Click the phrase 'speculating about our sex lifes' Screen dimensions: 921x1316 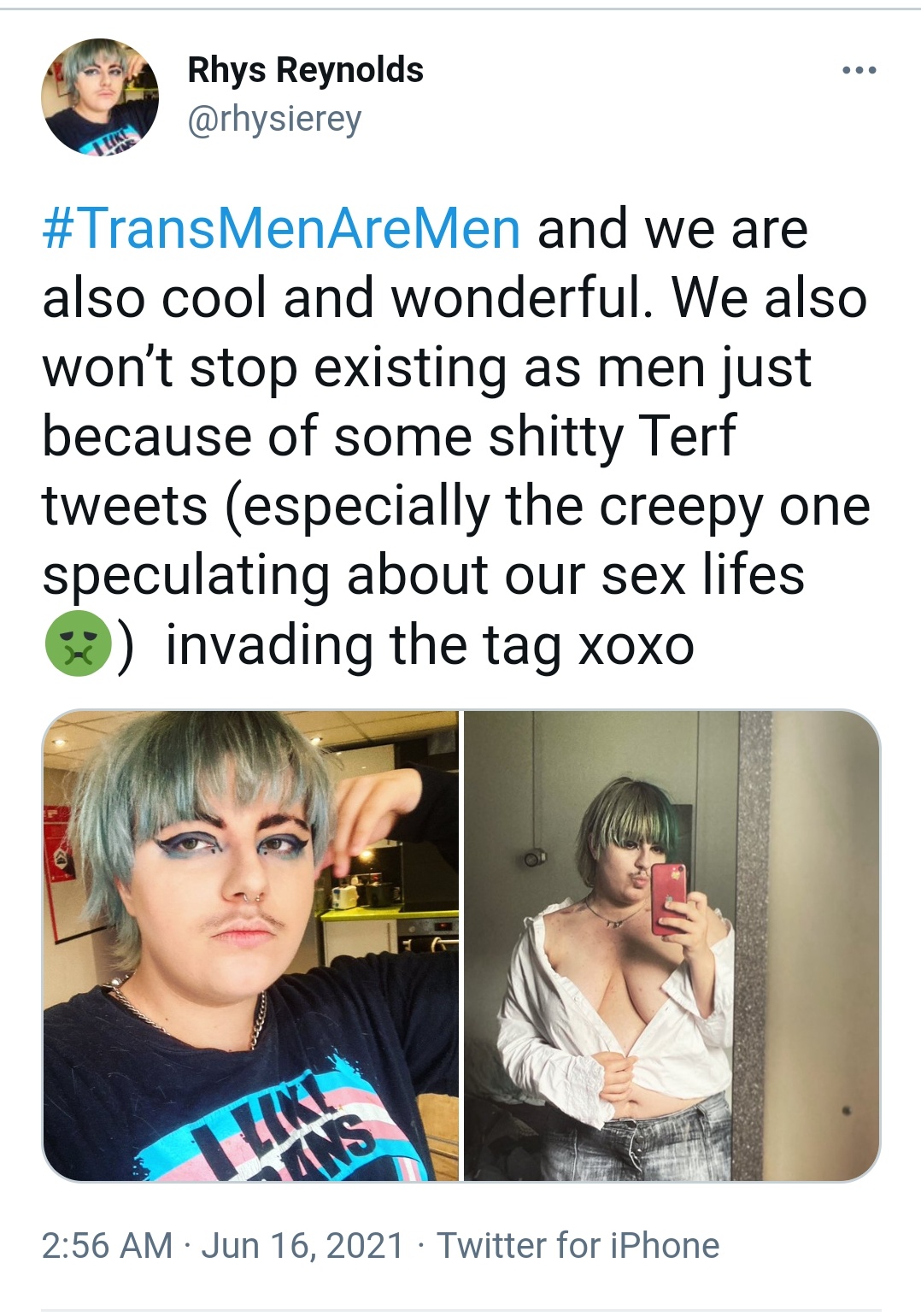424,575
